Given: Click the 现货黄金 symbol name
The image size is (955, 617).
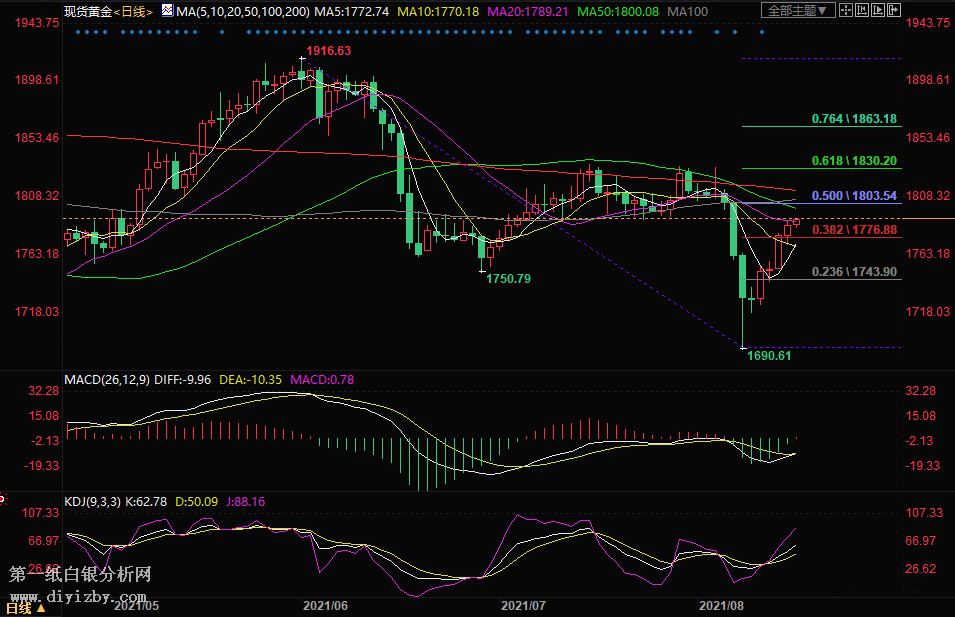Looking at the screenshot, I should (x=86, y=11).
